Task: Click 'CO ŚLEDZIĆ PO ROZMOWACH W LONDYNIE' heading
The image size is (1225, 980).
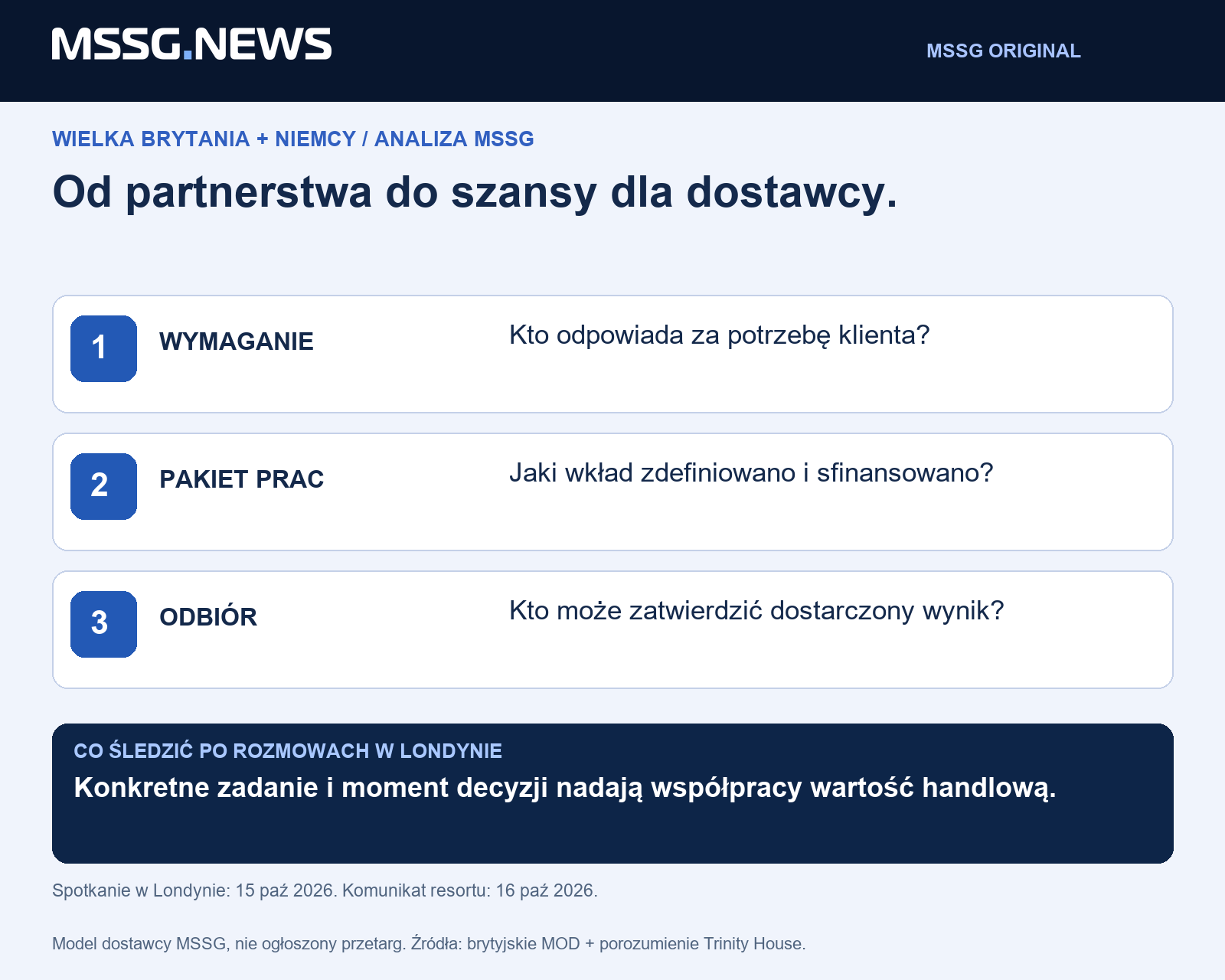Action: (288, 750)
